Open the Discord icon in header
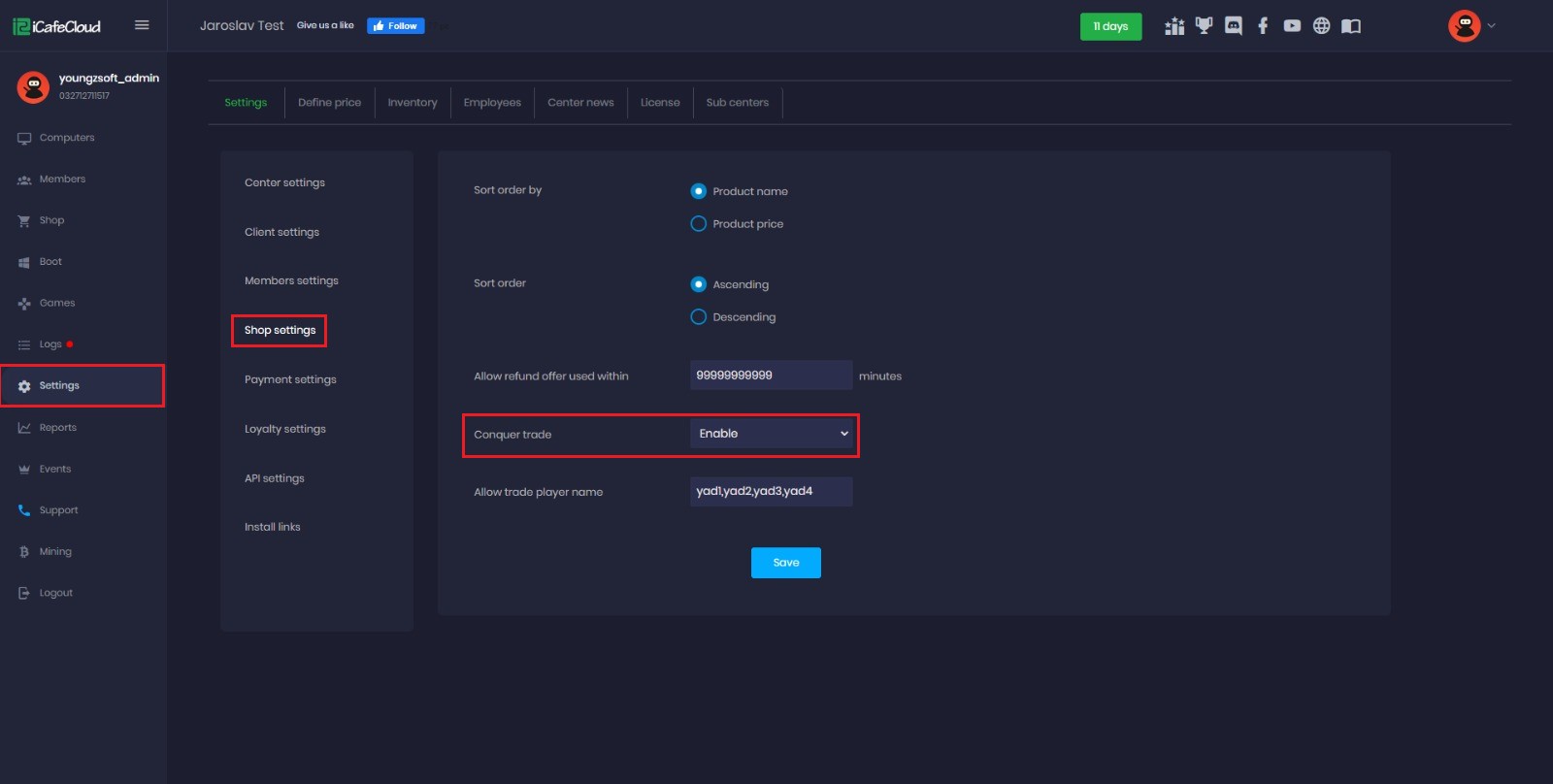 pyautogui.click(x=1234, y=26)
